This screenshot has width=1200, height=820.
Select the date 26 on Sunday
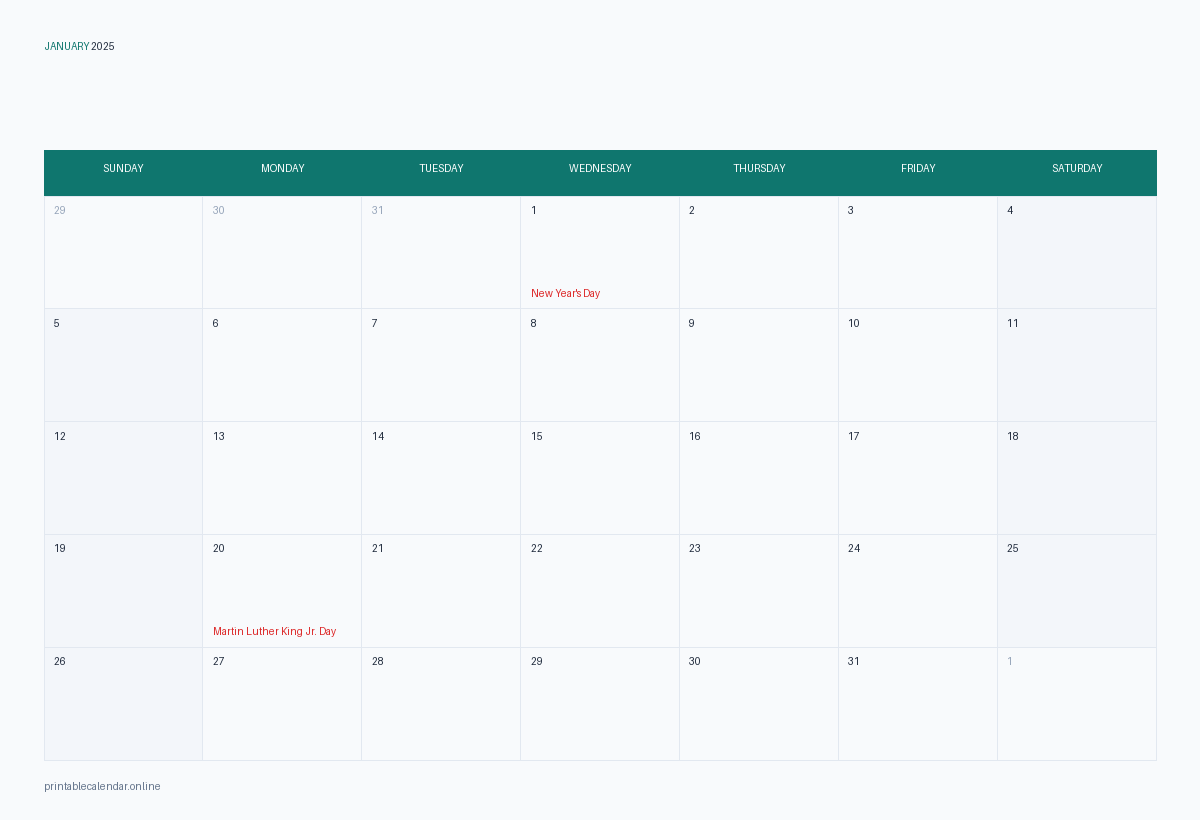click(123, 704)
